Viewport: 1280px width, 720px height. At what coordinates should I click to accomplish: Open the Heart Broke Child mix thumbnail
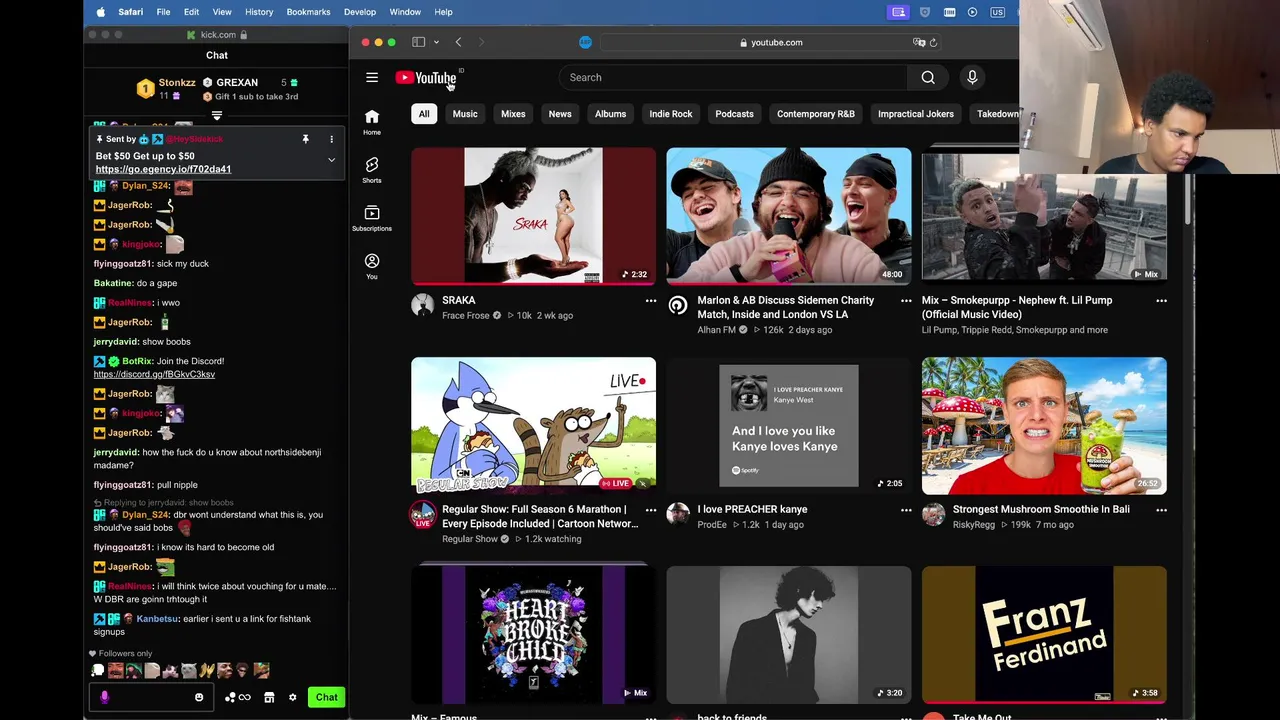[534, 634]
